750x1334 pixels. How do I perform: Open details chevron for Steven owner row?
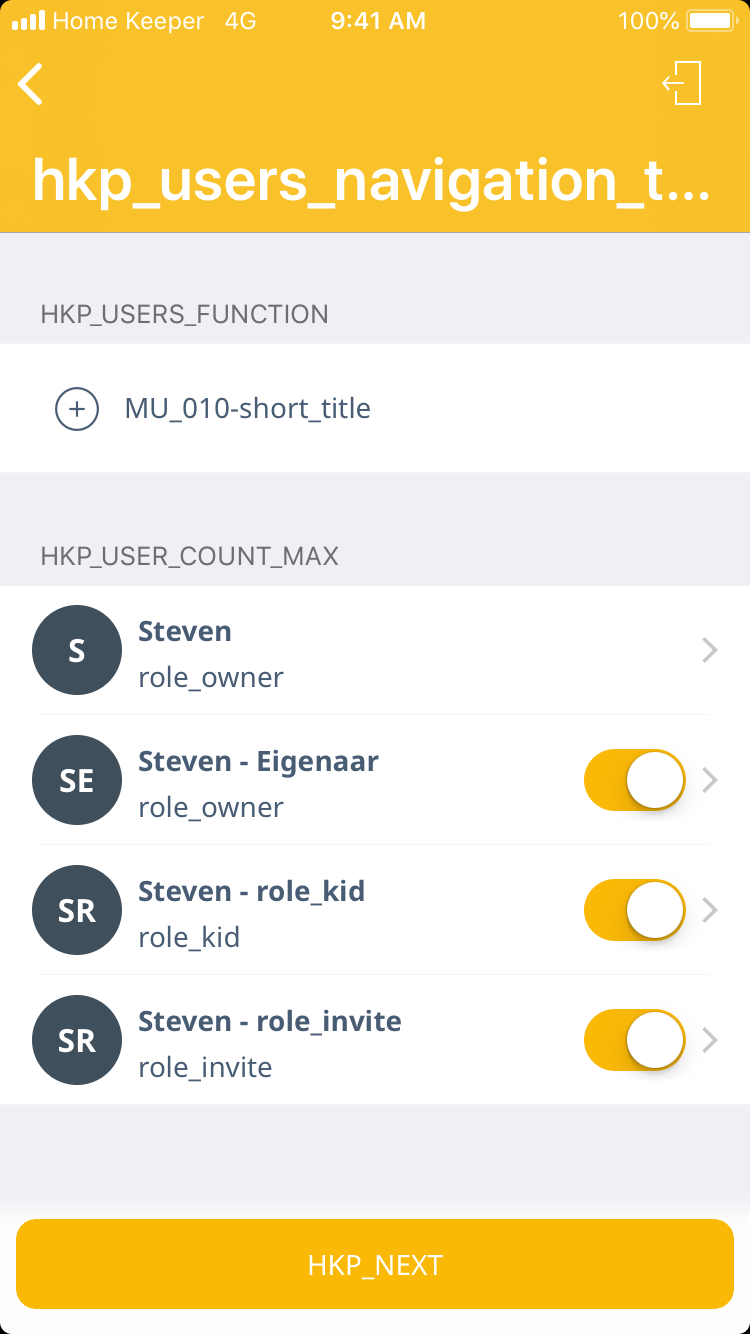click(710, 650)
